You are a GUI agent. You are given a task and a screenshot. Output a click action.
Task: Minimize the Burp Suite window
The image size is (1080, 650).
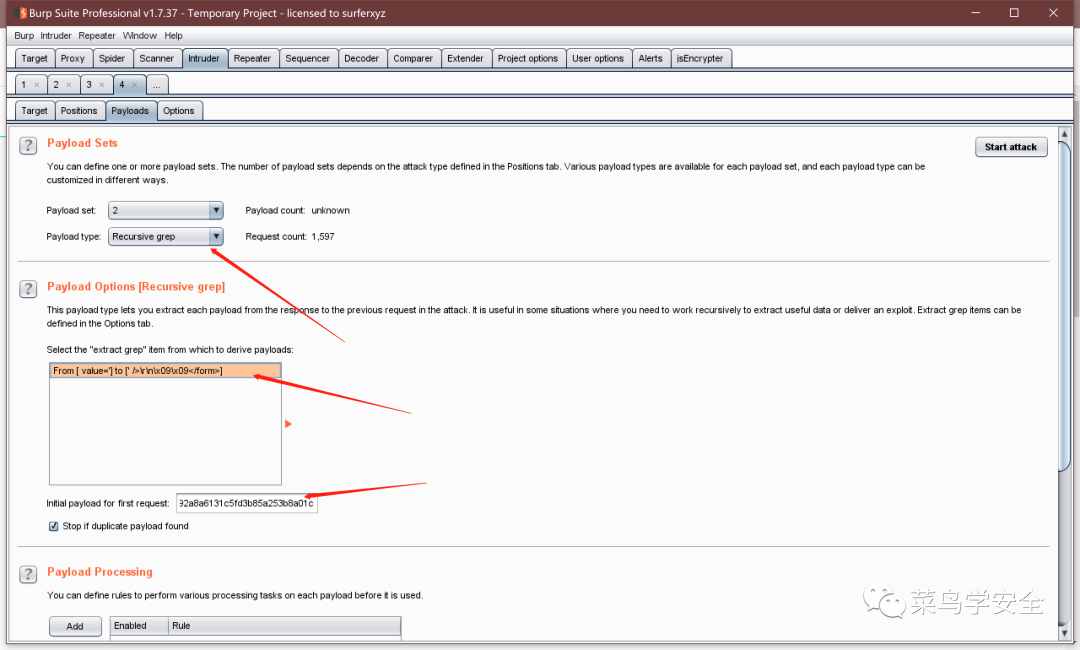click(975, 12)
